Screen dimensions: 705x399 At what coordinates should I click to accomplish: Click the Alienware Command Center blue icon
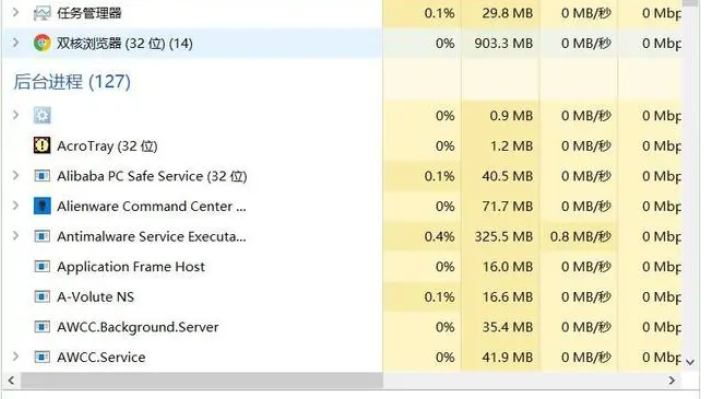(42, 206)
